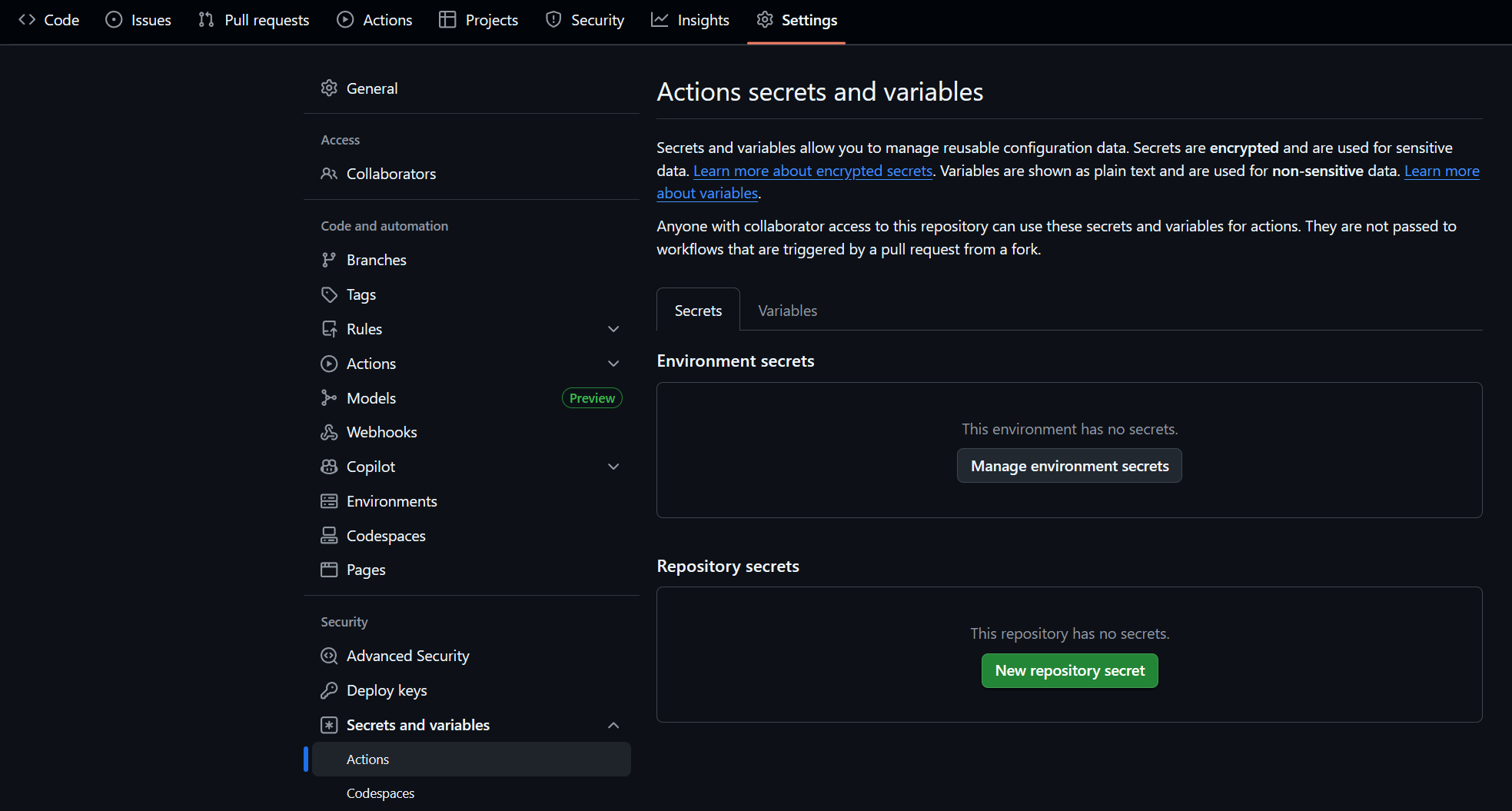Click the Pages browser icon
Viewport: 1512px width, 811px height.
point(329,570)
